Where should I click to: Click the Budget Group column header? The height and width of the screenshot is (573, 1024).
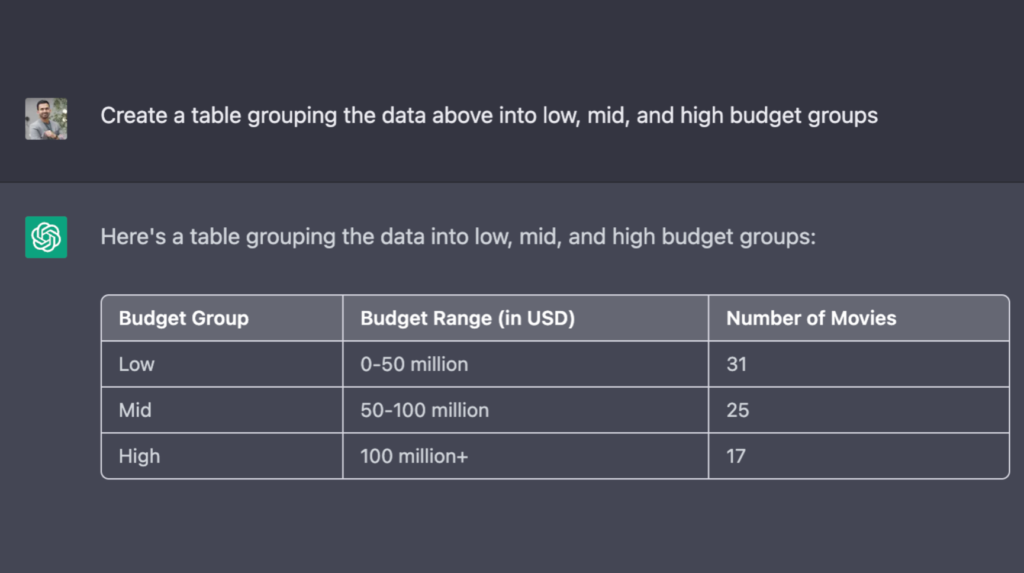tap(222, 318)
